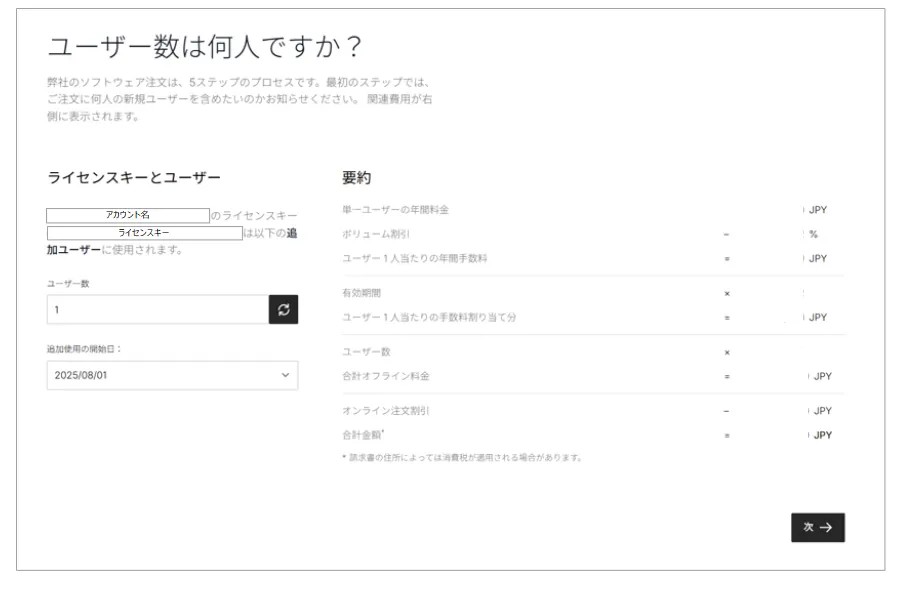Click the arrow icon on 次 button
The width and height of the screenshot is (897, 592).
[x=827, y=527]
